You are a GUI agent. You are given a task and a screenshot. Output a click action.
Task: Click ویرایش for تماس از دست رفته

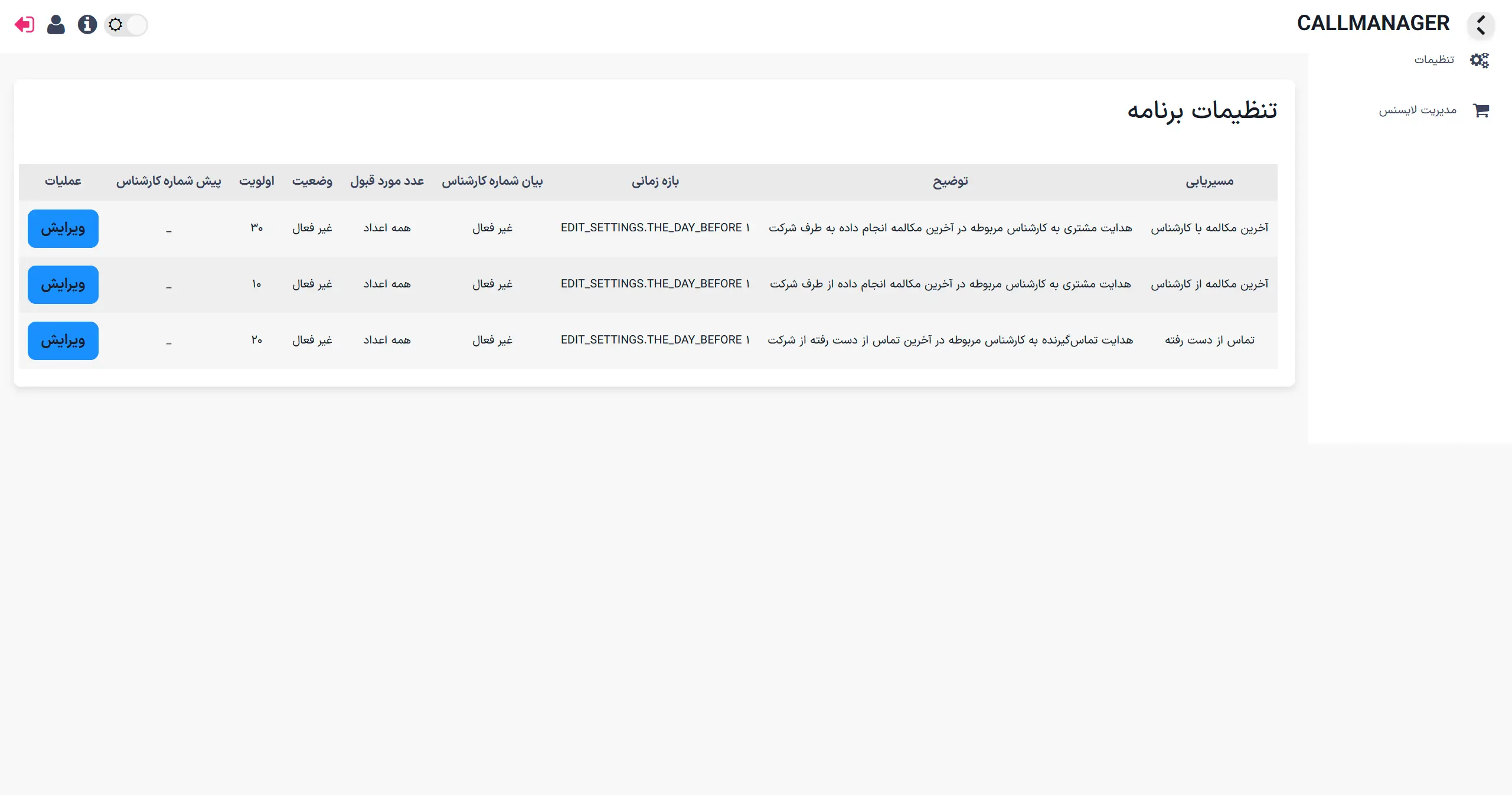point(63,341)
